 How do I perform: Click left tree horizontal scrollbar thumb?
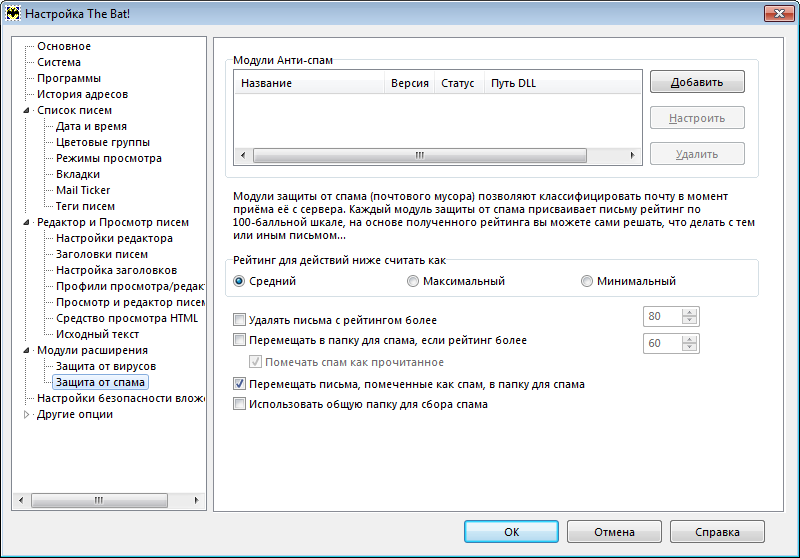(98, 500)
